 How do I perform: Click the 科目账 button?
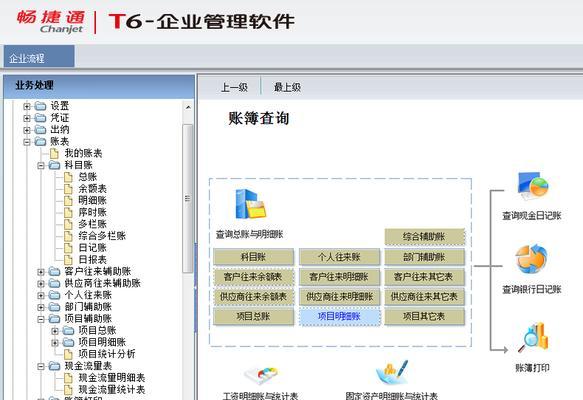pos(253,257)
